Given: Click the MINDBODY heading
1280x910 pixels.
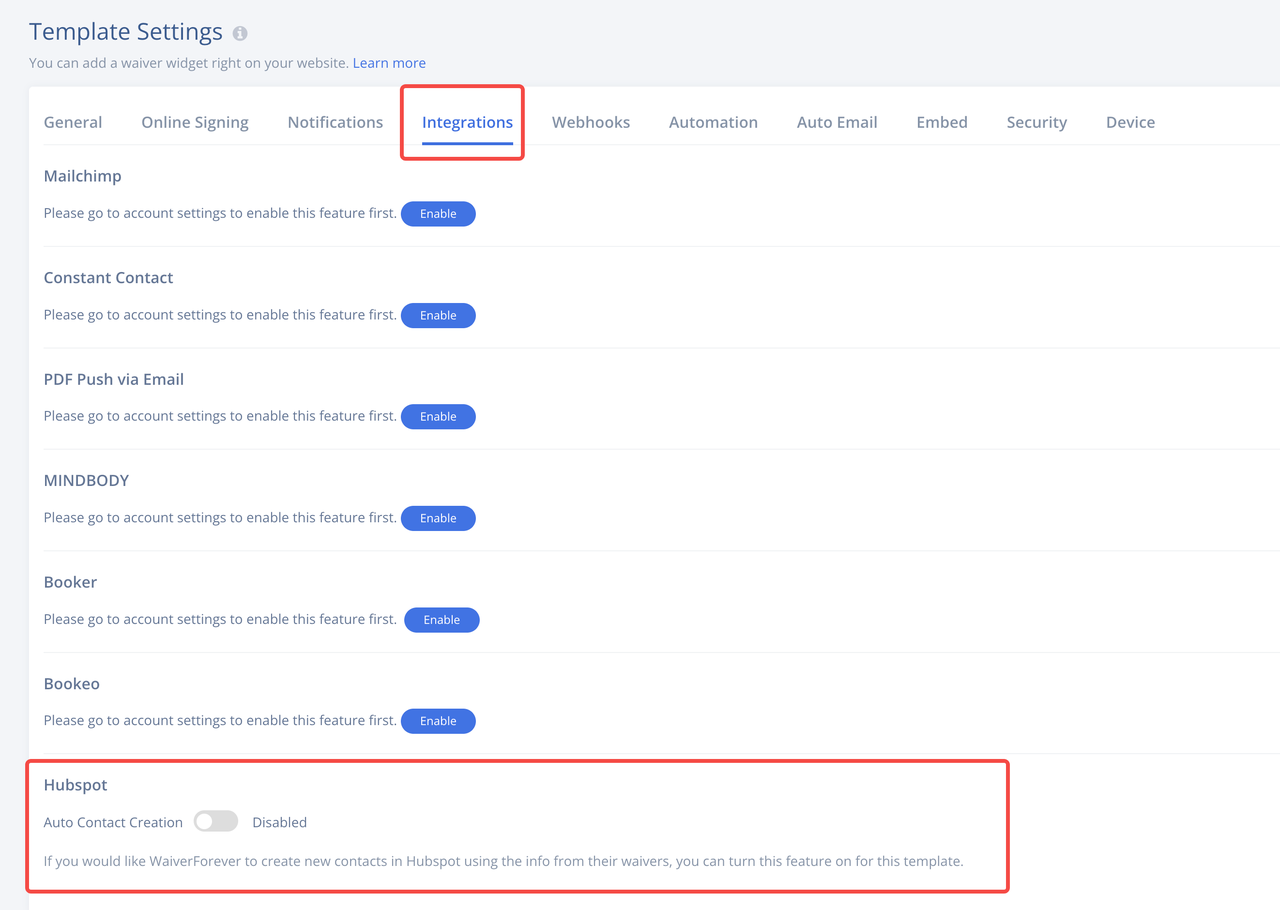Looking at the screenshot, I should coord(86,480).
